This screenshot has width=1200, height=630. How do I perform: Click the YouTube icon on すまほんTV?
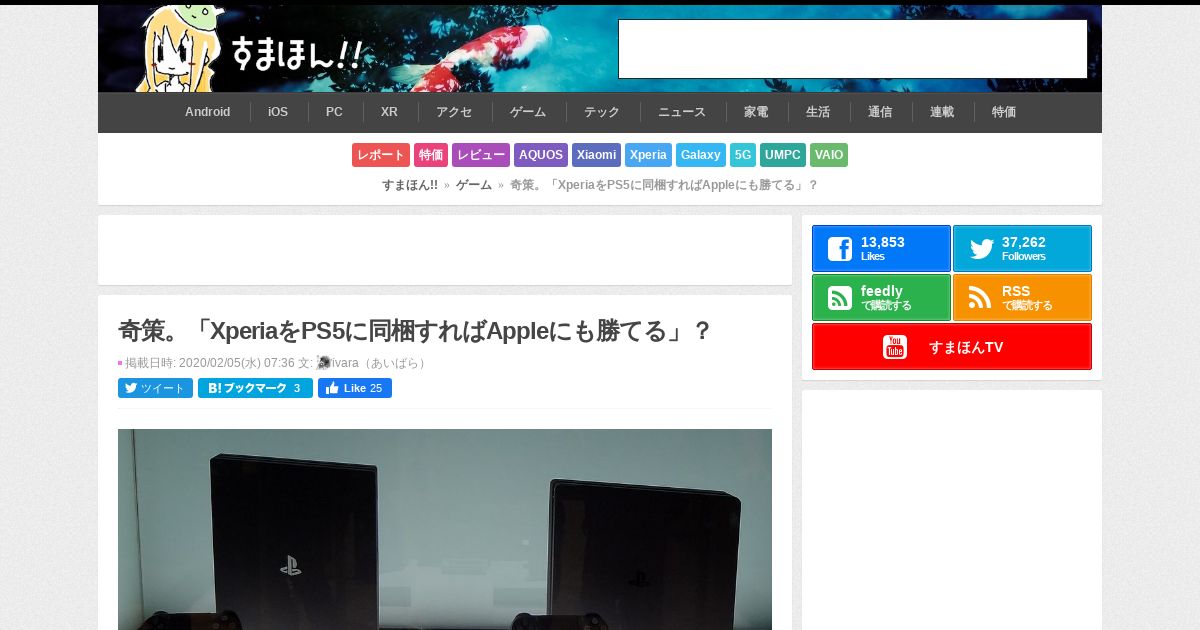(x=895, y=347)
